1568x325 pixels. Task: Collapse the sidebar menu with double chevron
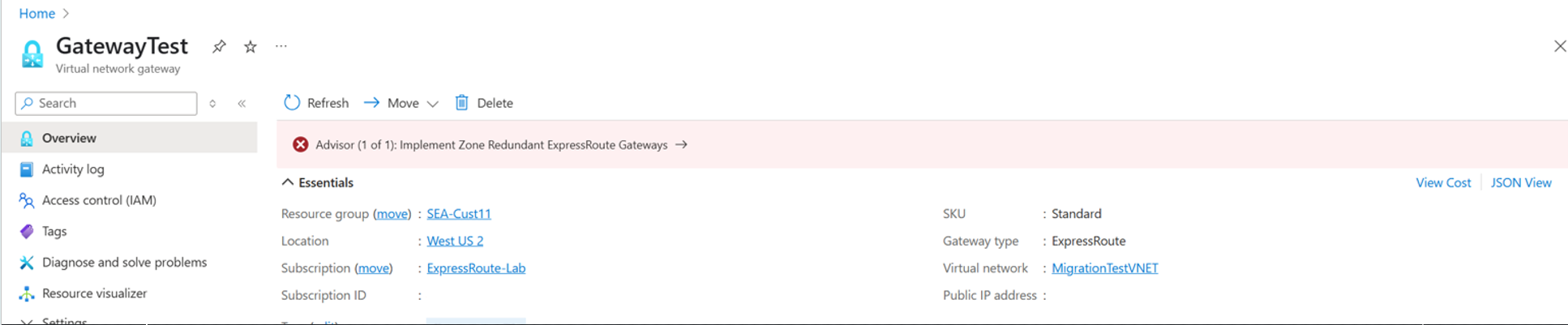coord(242,104)
